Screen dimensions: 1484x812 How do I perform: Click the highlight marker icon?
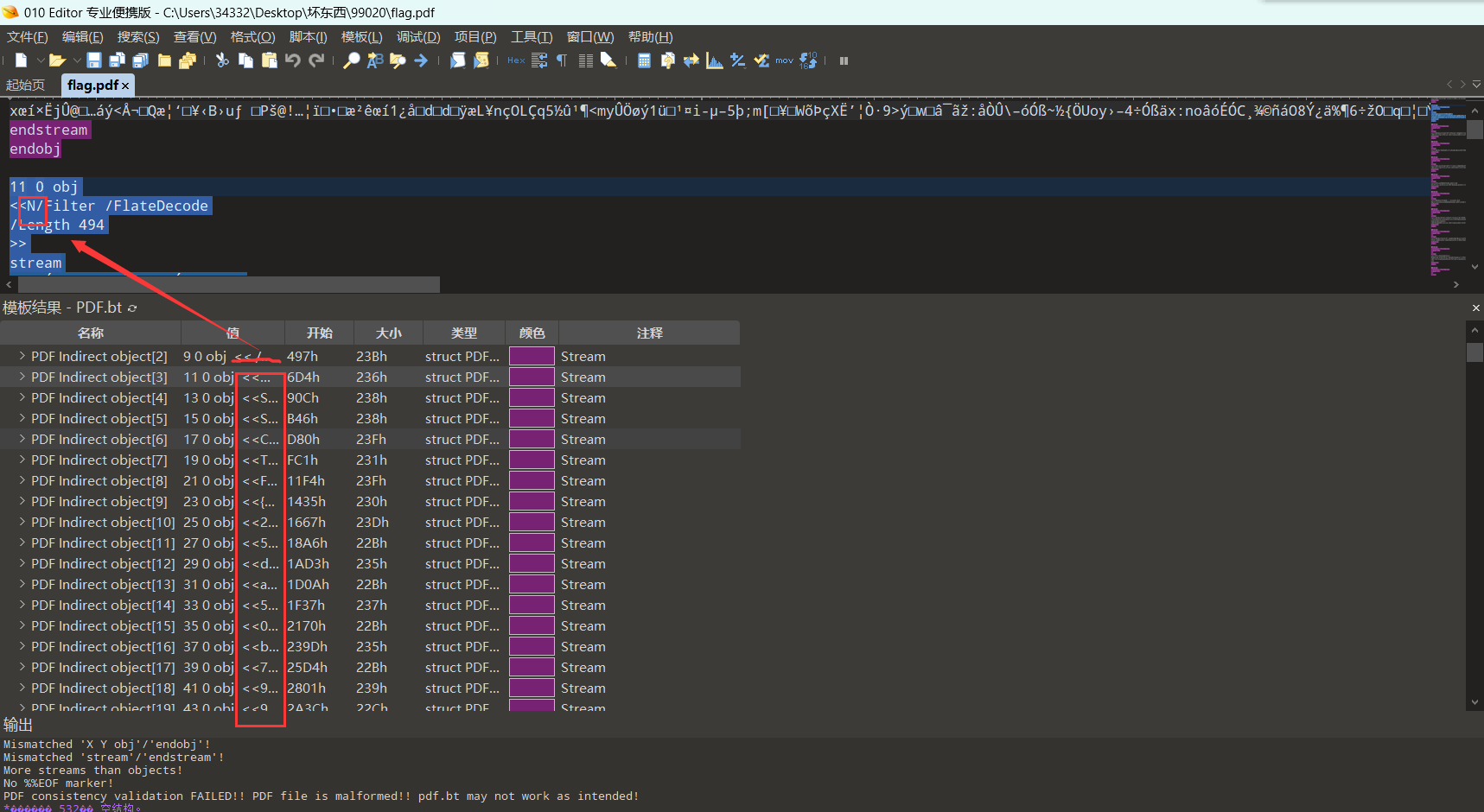[608, 60]
